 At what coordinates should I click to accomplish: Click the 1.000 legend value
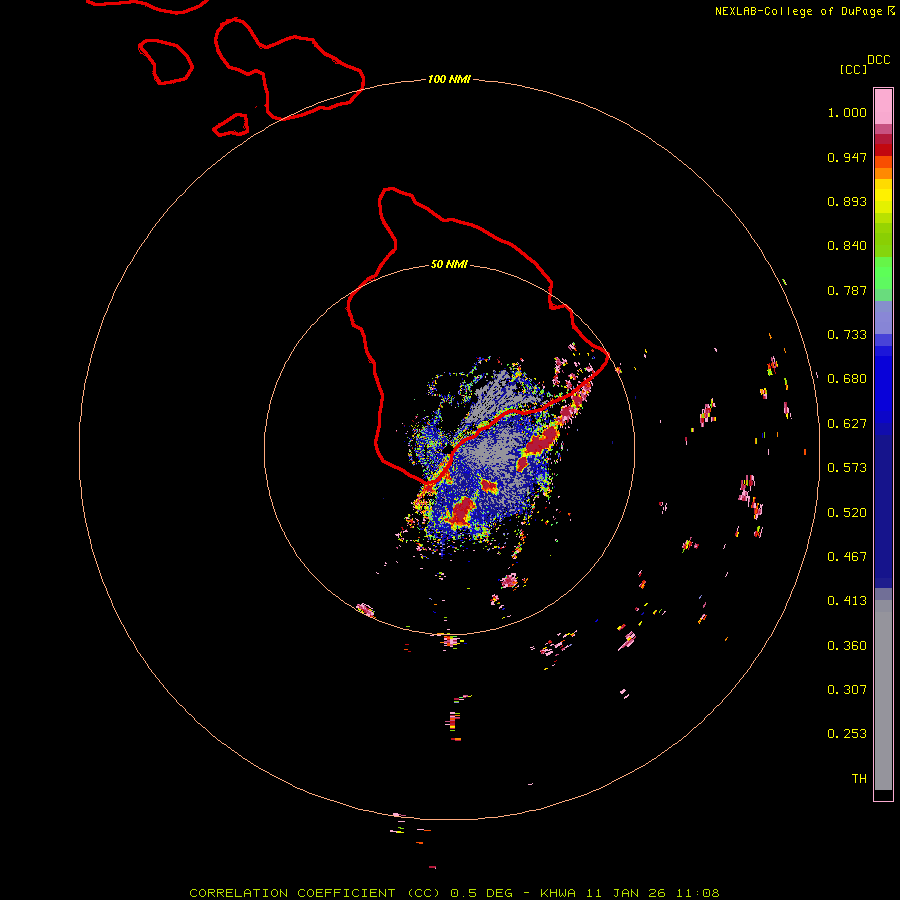click(x=847, y=112)
